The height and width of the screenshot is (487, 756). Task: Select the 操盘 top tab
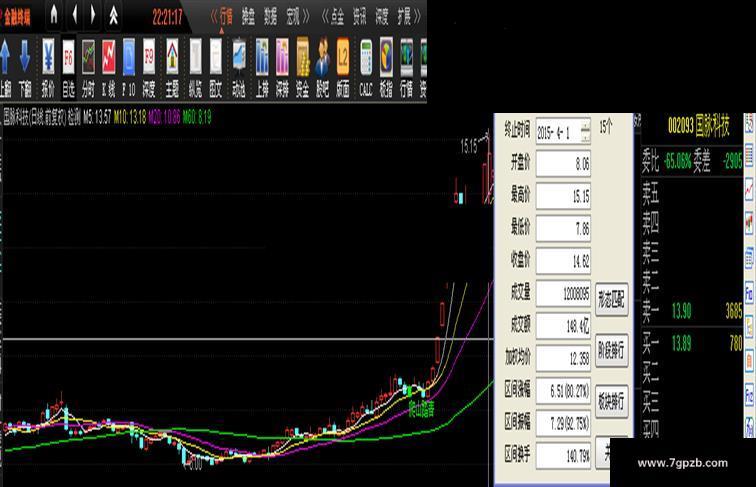click(x=248, y=17)
